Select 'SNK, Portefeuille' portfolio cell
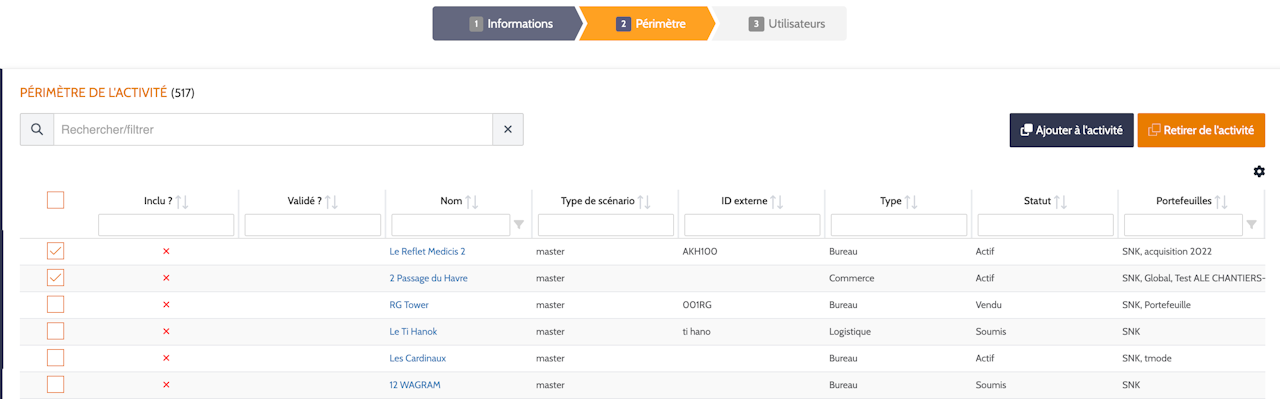This screenshot has width=1280, height=399. tap(1156, 305)
